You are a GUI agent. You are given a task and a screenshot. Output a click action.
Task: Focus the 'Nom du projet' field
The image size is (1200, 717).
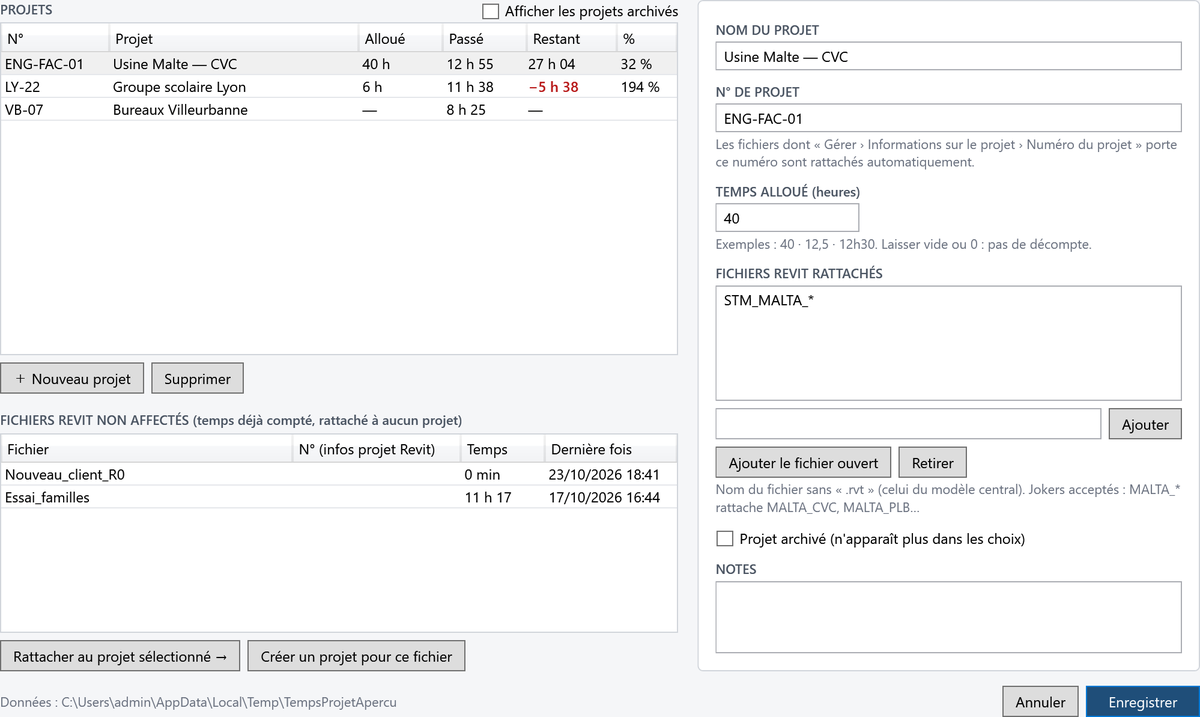[949, 57]
